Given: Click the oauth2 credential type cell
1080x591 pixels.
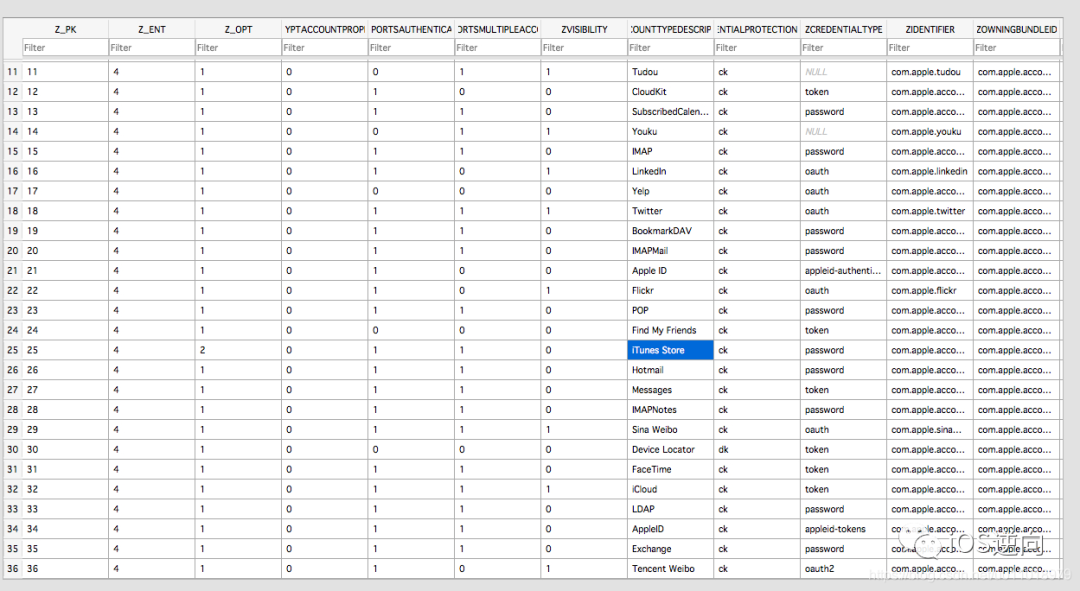Looking at the screenshot, I should [x=843, y=569].
